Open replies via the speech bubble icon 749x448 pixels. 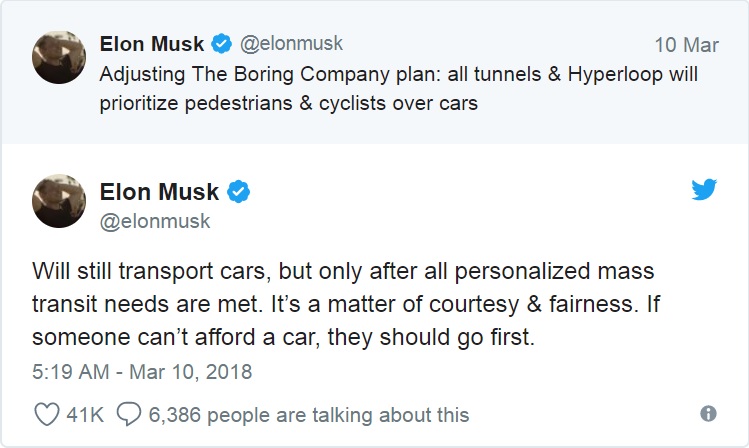click(x=129, y=414)
